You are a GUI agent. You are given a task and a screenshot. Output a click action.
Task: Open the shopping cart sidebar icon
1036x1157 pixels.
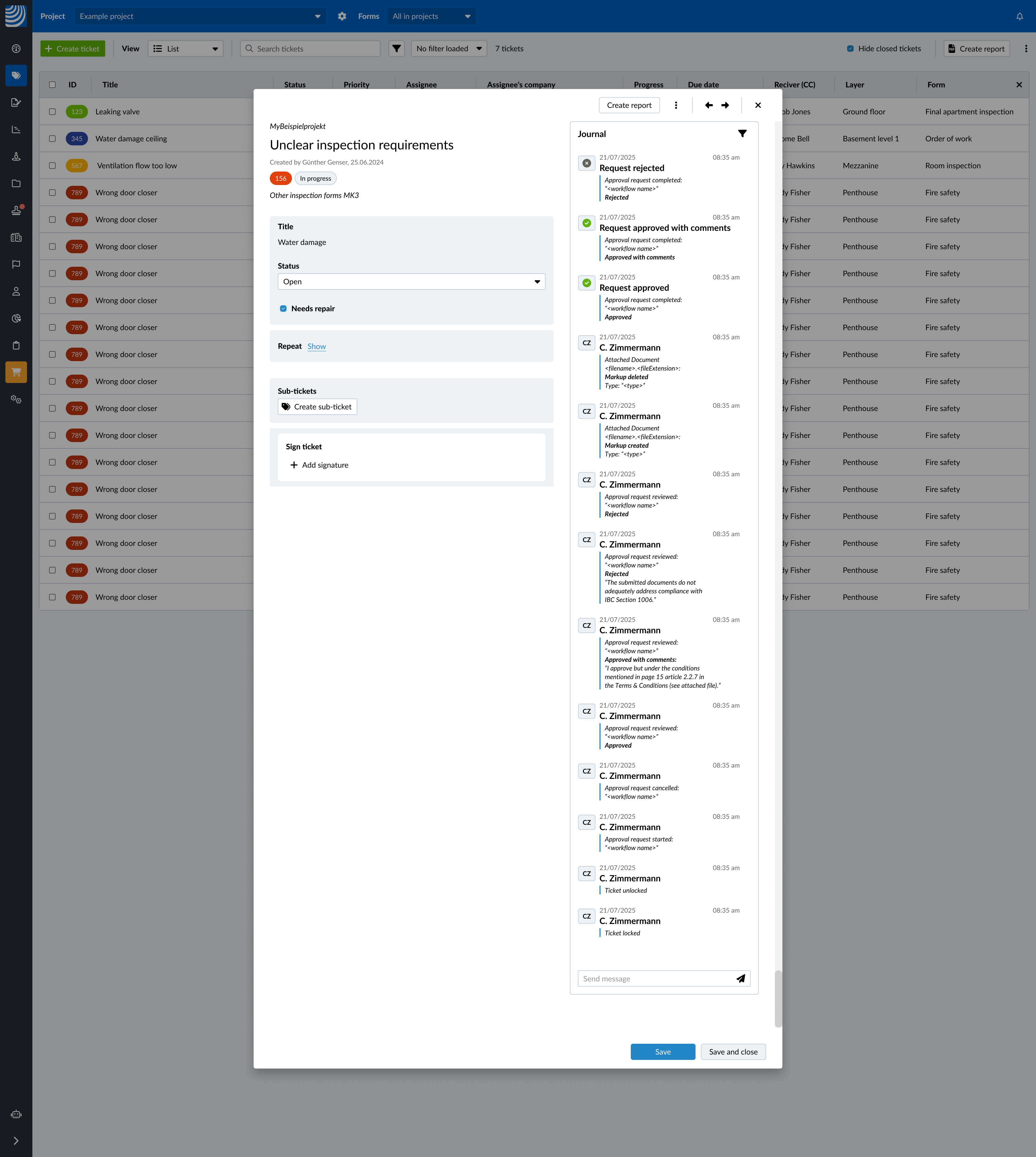(x=16, y=372)
